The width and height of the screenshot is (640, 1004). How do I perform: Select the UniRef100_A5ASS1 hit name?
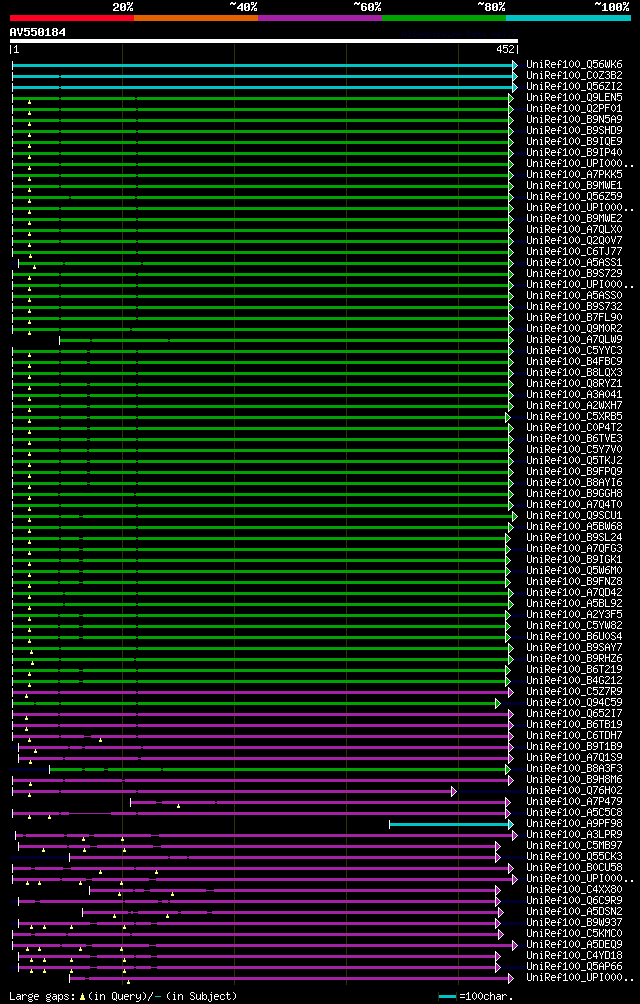pyautogui.click(x=574, y=263)
